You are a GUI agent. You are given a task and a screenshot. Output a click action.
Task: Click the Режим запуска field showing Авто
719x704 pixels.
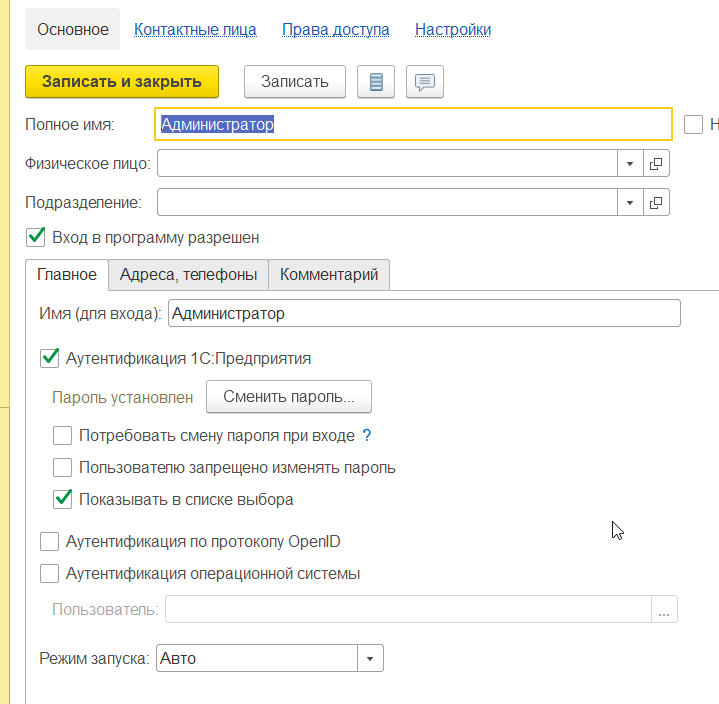257,659
